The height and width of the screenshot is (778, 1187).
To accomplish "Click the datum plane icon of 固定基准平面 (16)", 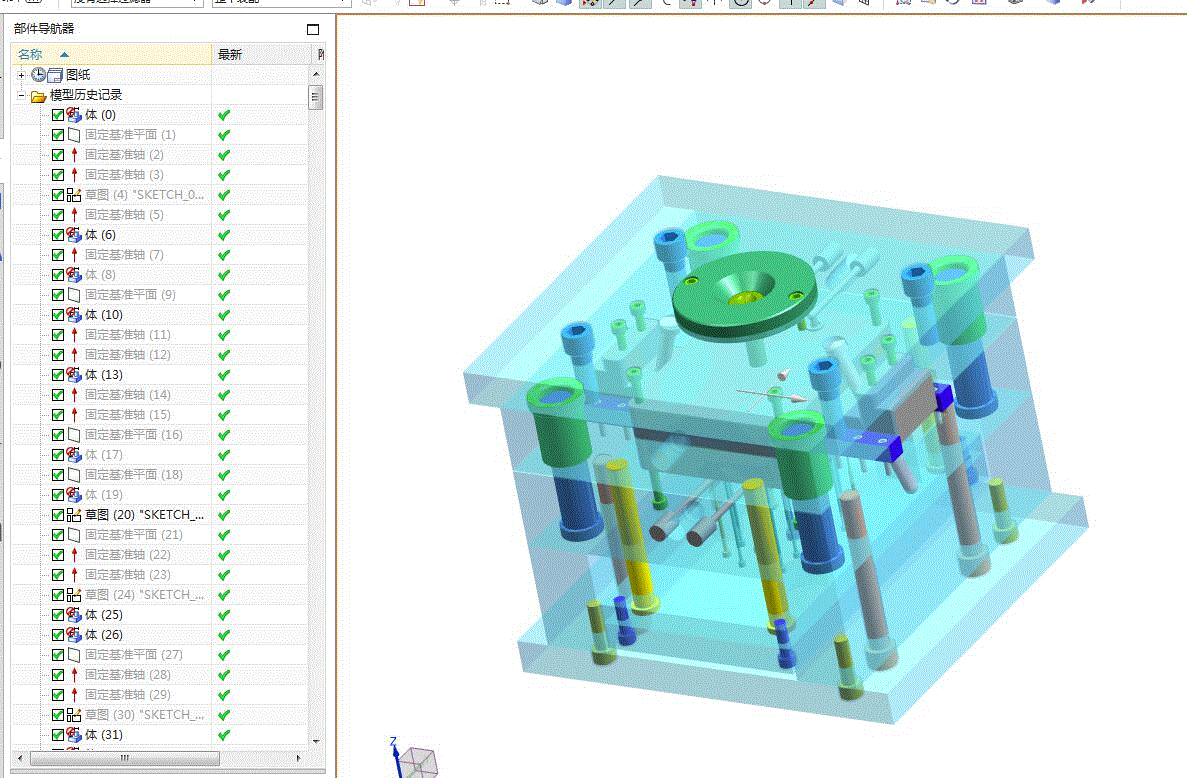I will pos(73,435).
